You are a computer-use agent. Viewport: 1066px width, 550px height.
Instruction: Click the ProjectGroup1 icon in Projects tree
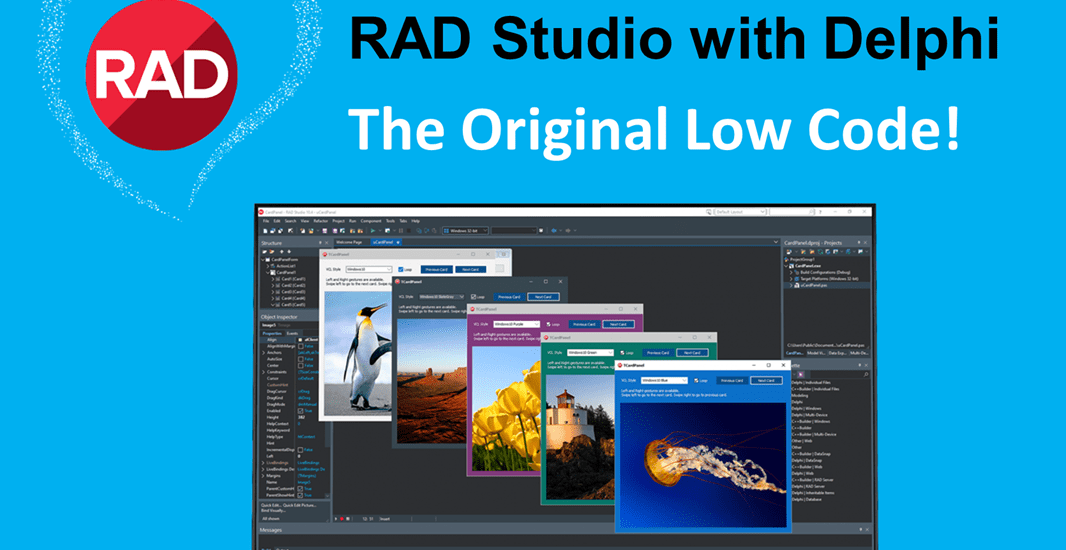[787, 259]
